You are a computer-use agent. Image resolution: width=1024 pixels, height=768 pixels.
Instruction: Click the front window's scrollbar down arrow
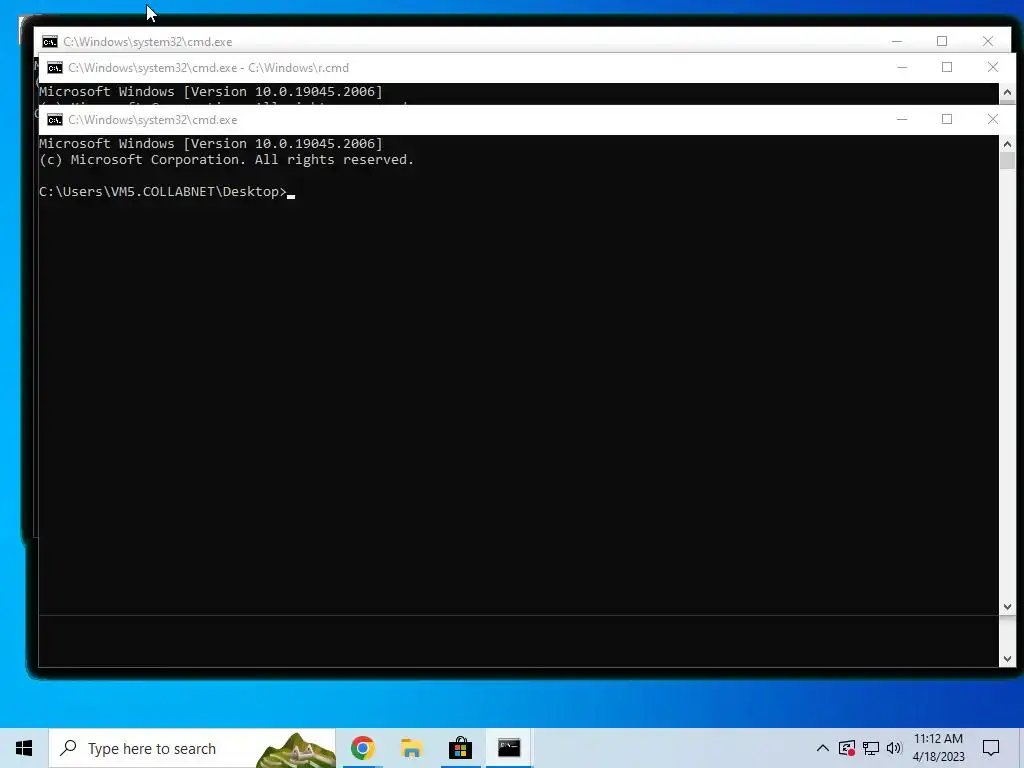click(1007, 607)
